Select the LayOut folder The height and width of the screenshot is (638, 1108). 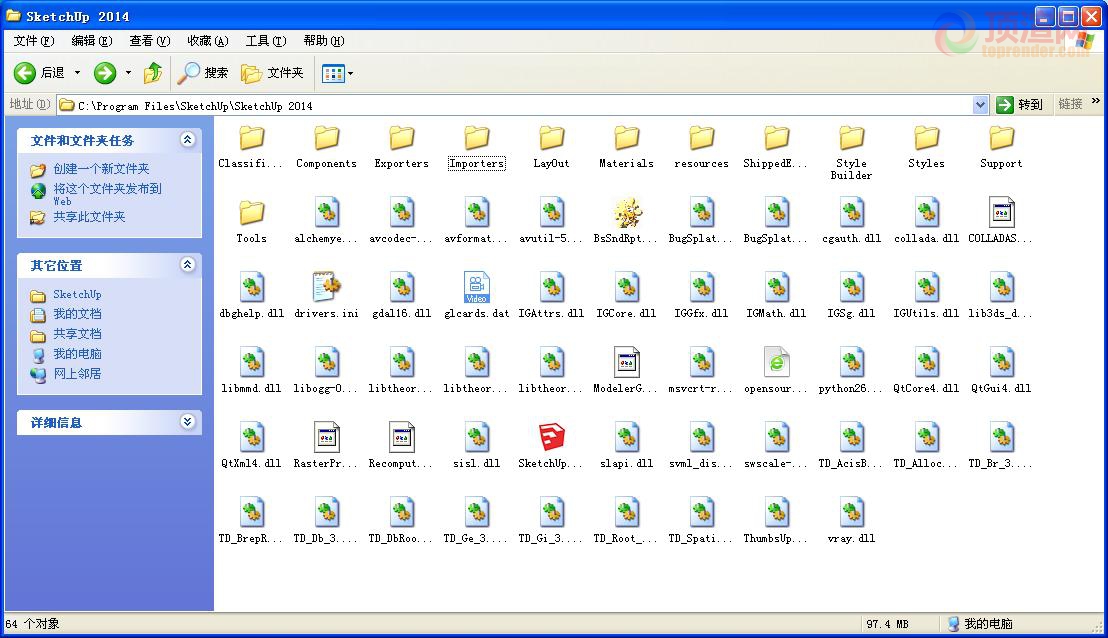pyautogui.click(x=552, y=148)
